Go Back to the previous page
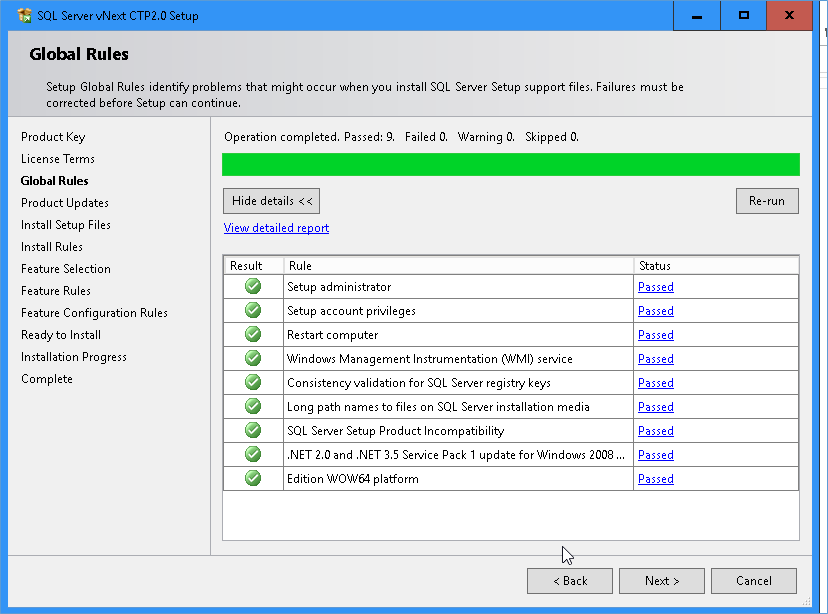Viewport: 828px width, 614px height. click(570, 581)
